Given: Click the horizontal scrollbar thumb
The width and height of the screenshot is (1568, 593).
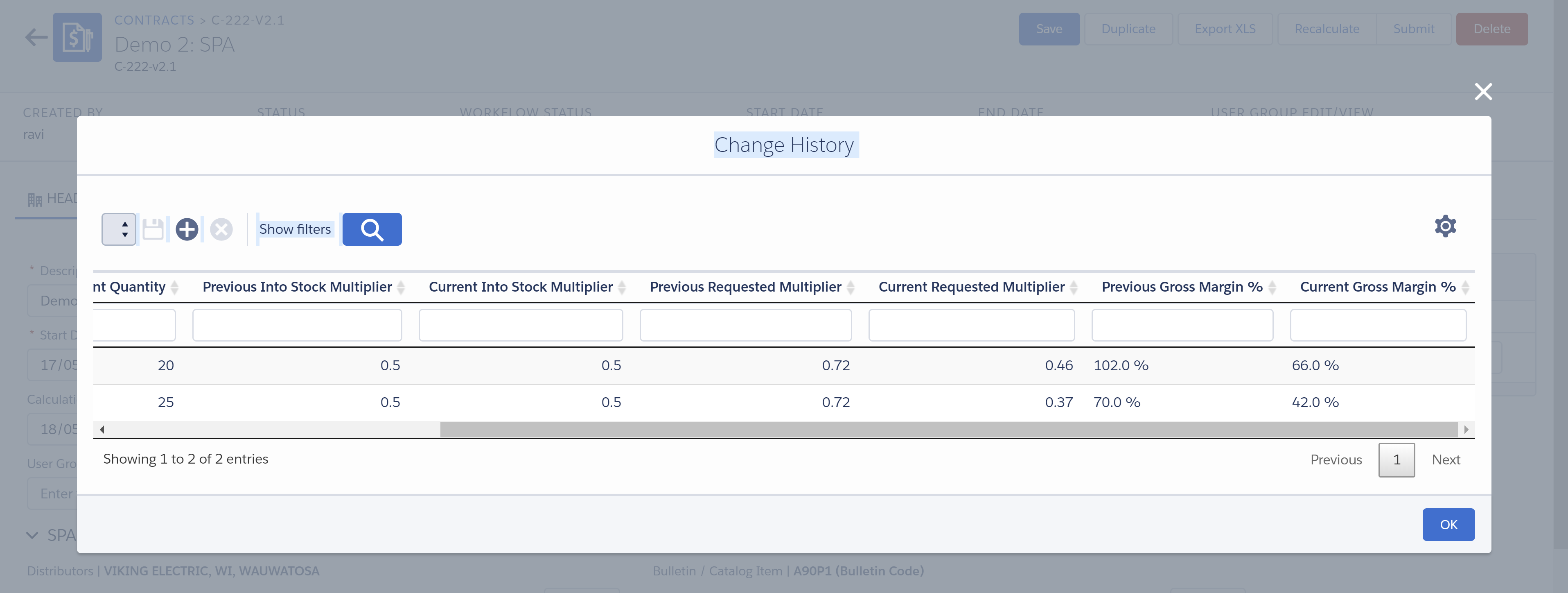Looking at the screenshot, I should pos(948,430).
